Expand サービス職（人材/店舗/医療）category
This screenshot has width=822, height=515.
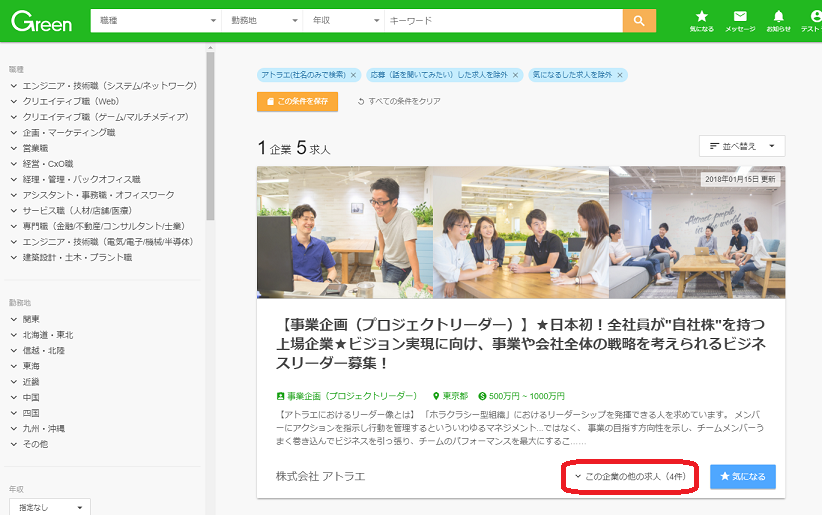pyautogui.click(x=71, y=211)
